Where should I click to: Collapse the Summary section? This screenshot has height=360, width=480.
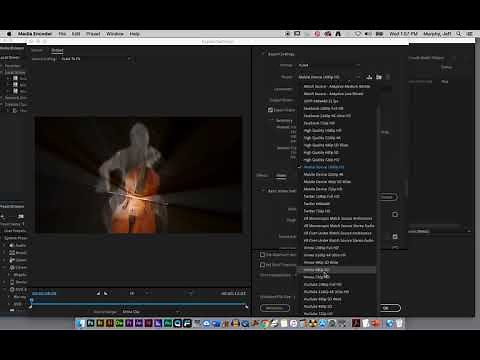272,120
